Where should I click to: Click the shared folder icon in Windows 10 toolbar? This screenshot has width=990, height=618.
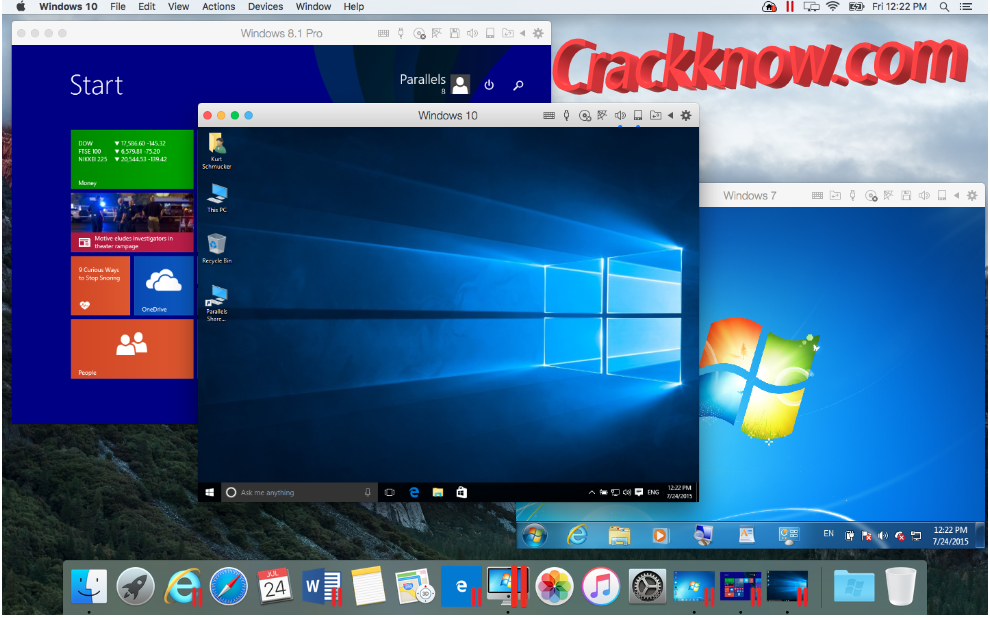[x=656, y=116]
